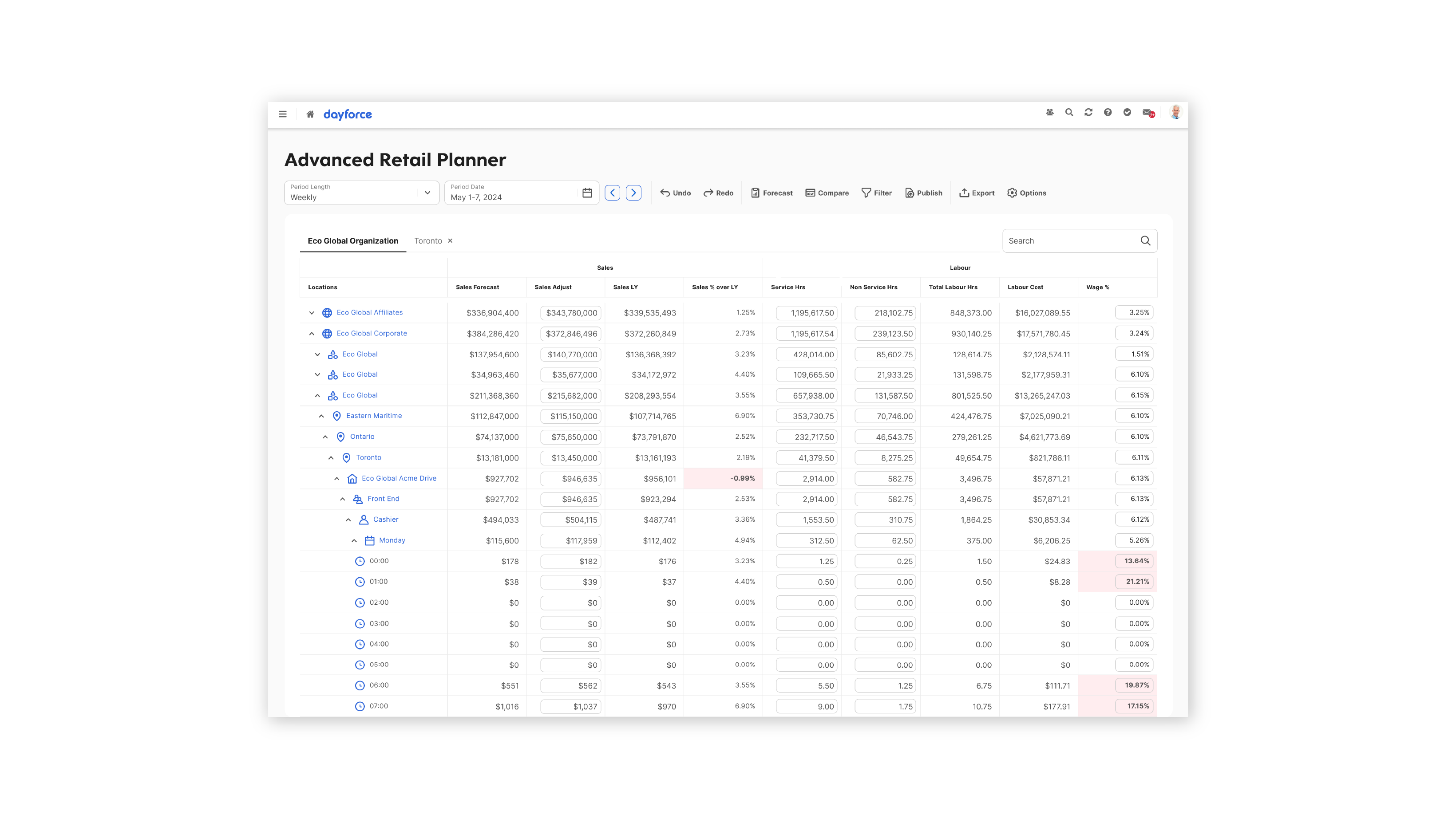Expand the Eco Global row with $137,954,600
Image resolution: width=1456 pixels, height=819 pixels.
317,355
